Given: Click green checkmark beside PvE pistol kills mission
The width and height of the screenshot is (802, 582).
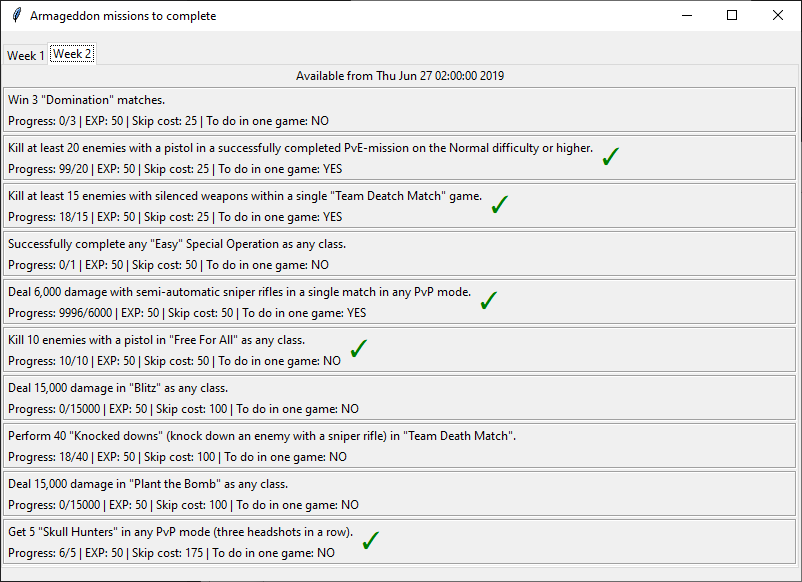Looking at the screenshot, I should click(611, 156).
